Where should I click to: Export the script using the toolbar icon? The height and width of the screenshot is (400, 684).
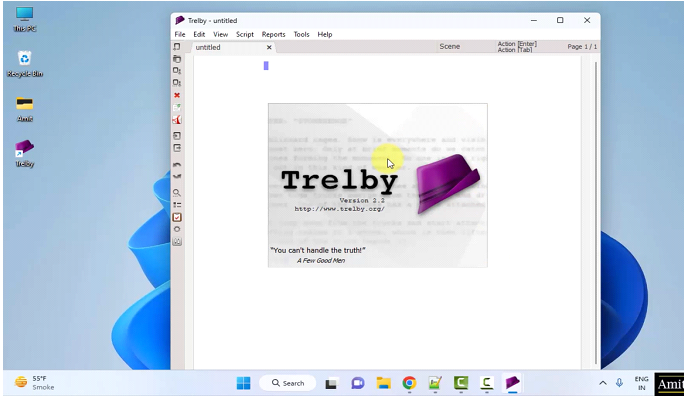[177, 148]
